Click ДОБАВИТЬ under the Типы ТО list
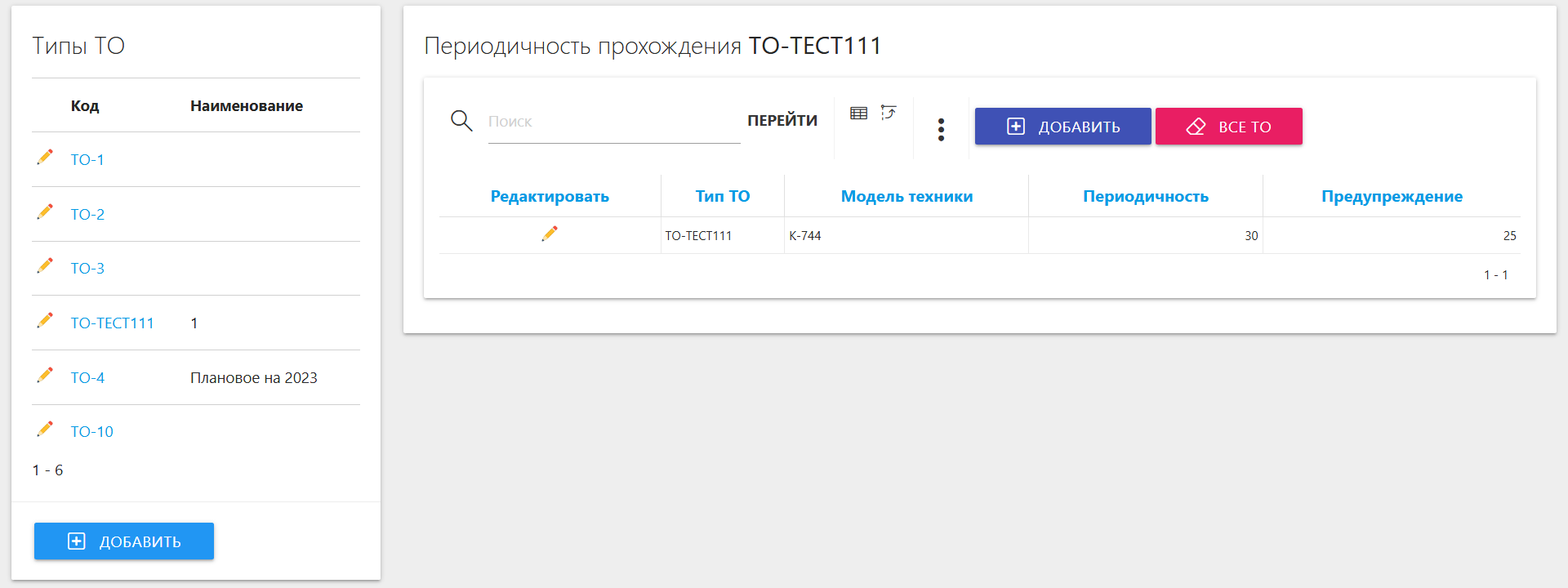1568x588 pixels. tap(124, 541)
